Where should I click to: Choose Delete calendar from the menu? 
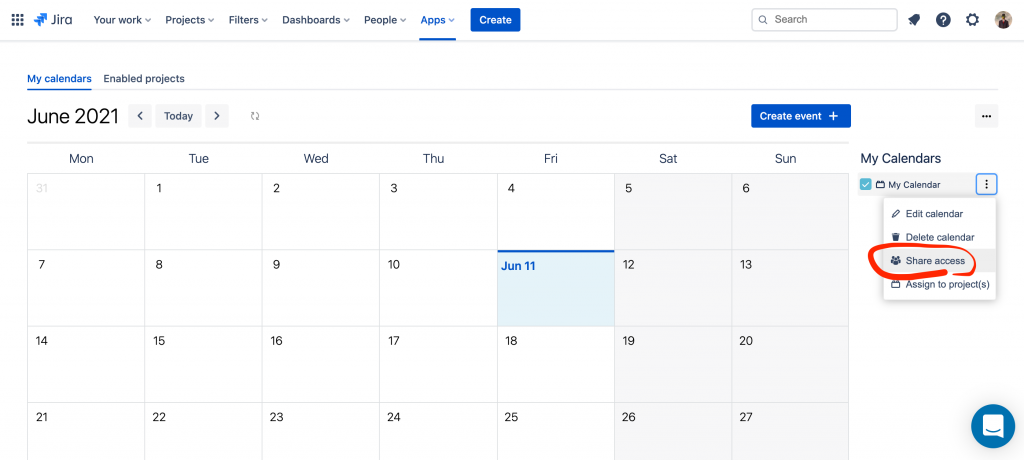(x=940, y=237)
